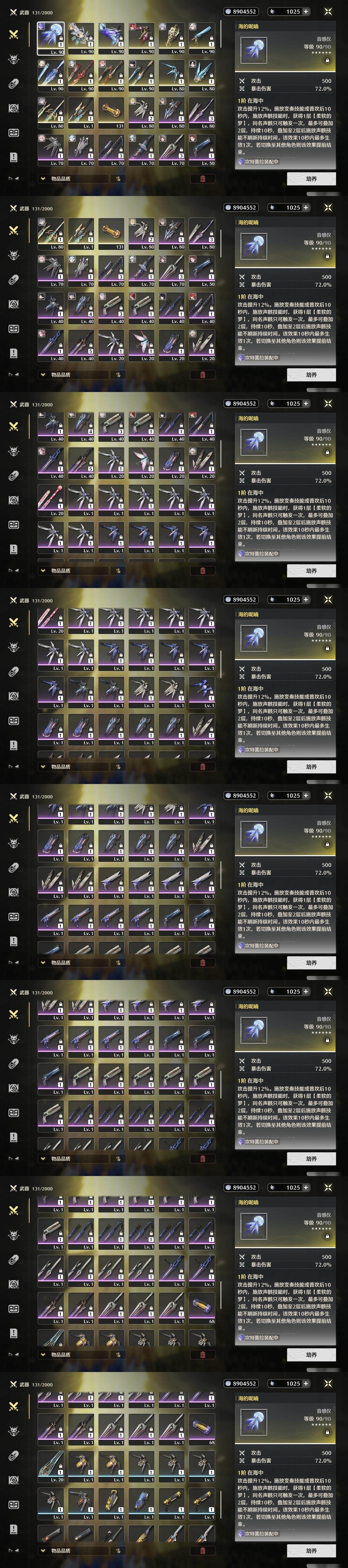
Task: Close the inventory with the crossed-blades icon
Action: tap(328, 11)
